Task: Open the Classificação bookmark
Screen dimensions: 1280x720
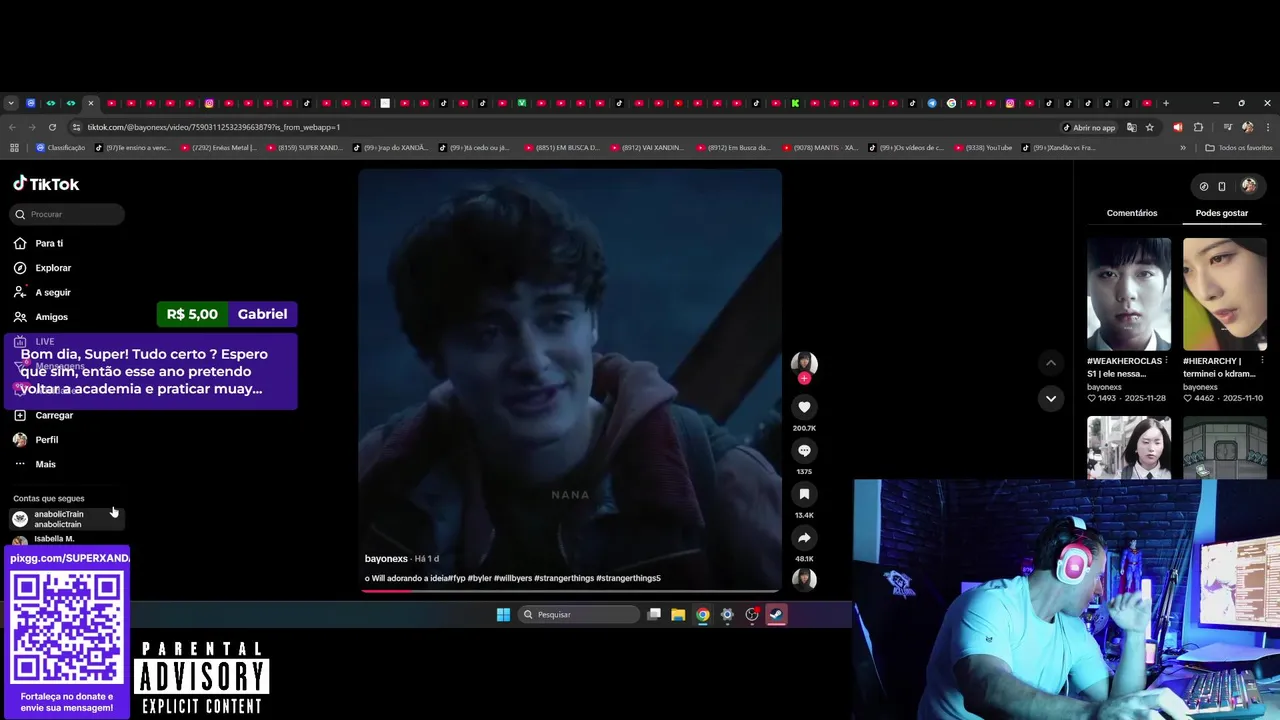Action: [60, 148]
